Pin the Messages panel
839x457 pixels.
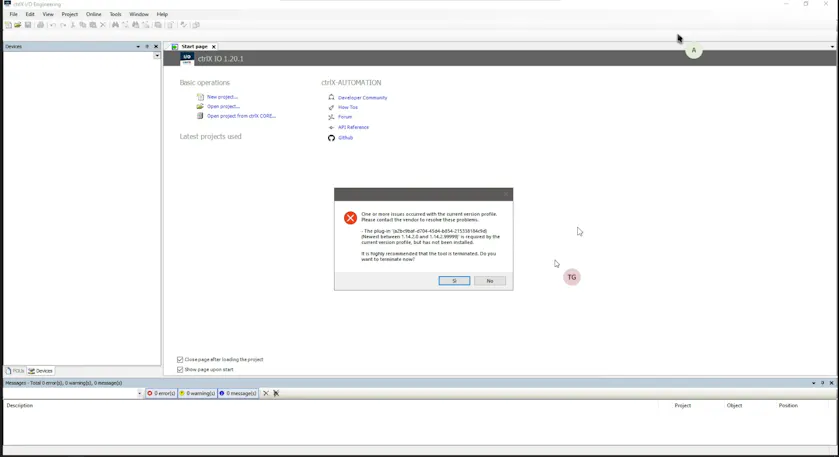coord(822,383)
